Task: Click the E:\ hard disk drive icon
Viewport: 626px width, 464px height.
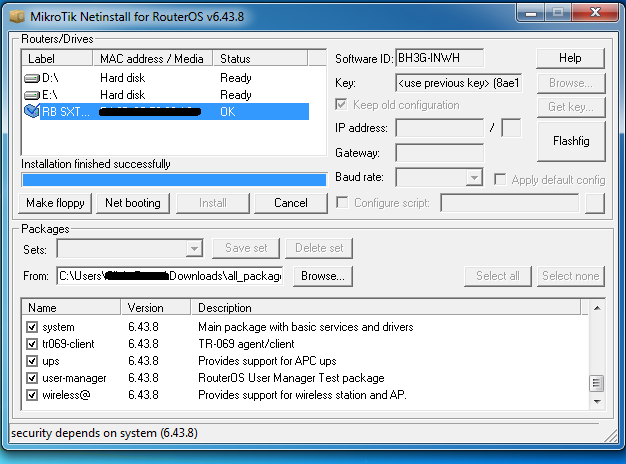Action: tap(32, 95)
